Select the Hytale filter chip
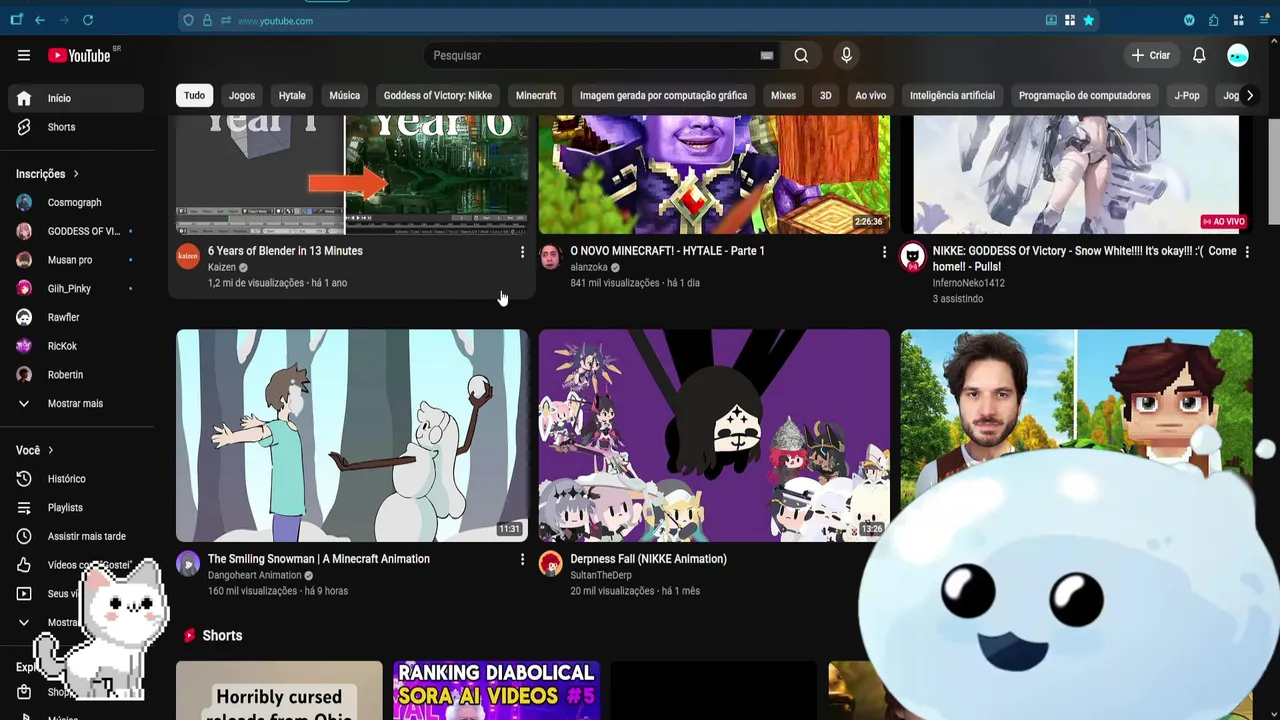This screenshot has height=720, width=1280. tap(292, 95)
